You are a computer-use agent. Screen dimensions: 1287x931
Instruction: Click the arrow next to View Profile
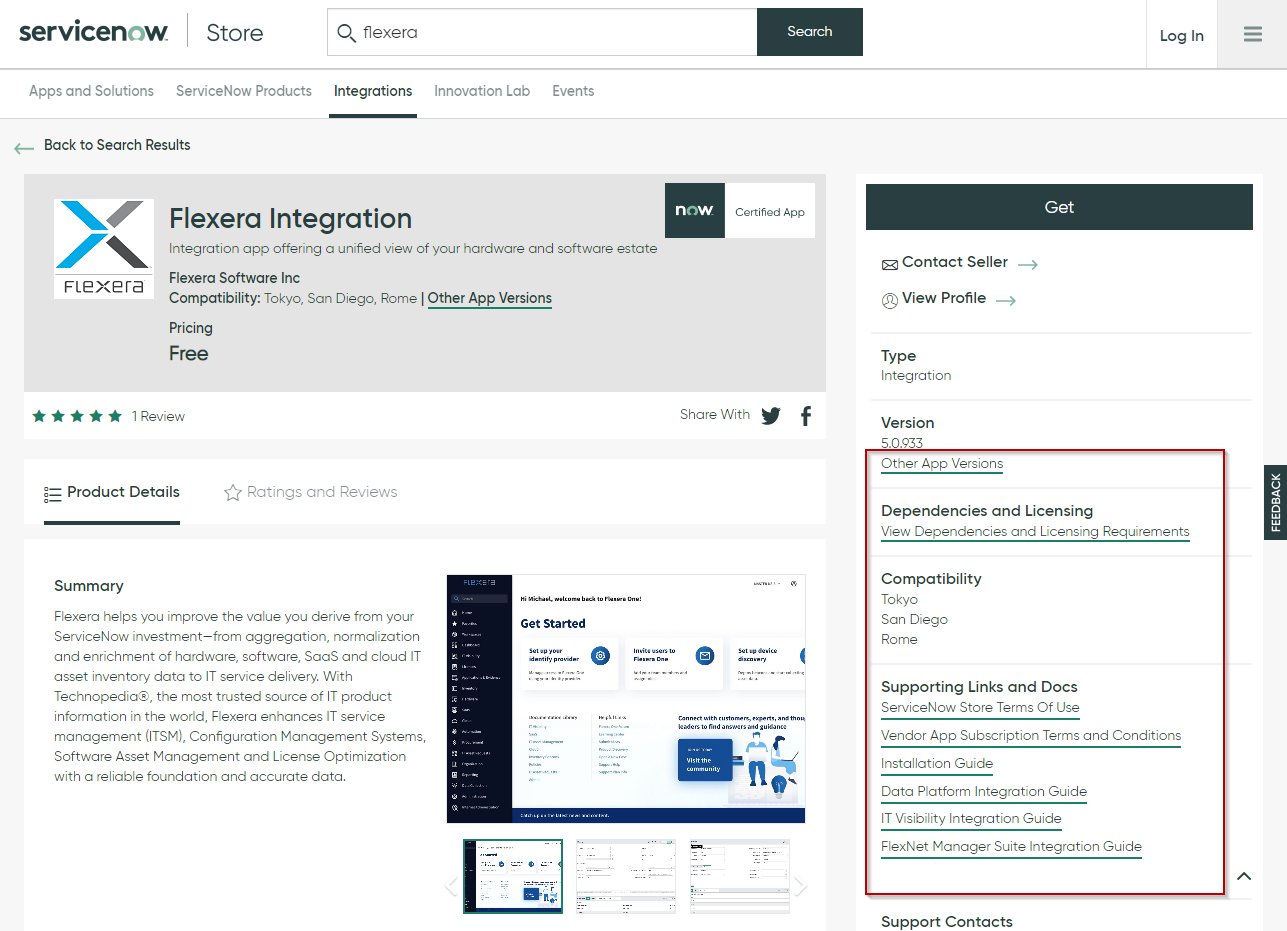coord(1006,300)
